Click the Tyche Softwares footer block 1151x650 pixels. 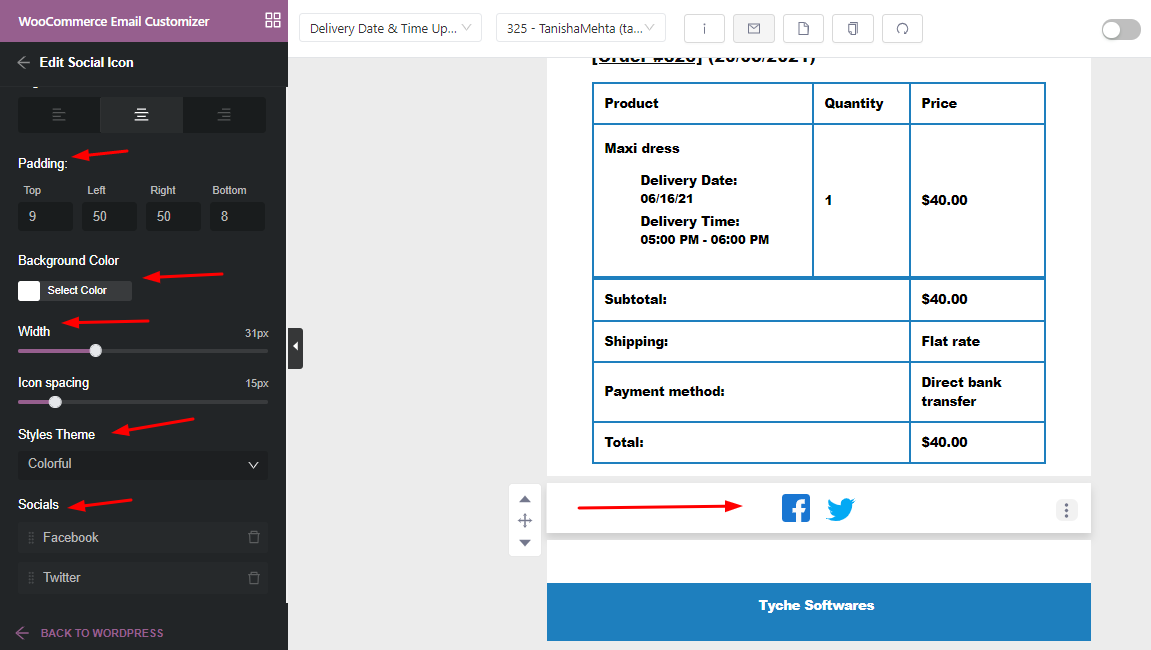(x=818, y=612)
